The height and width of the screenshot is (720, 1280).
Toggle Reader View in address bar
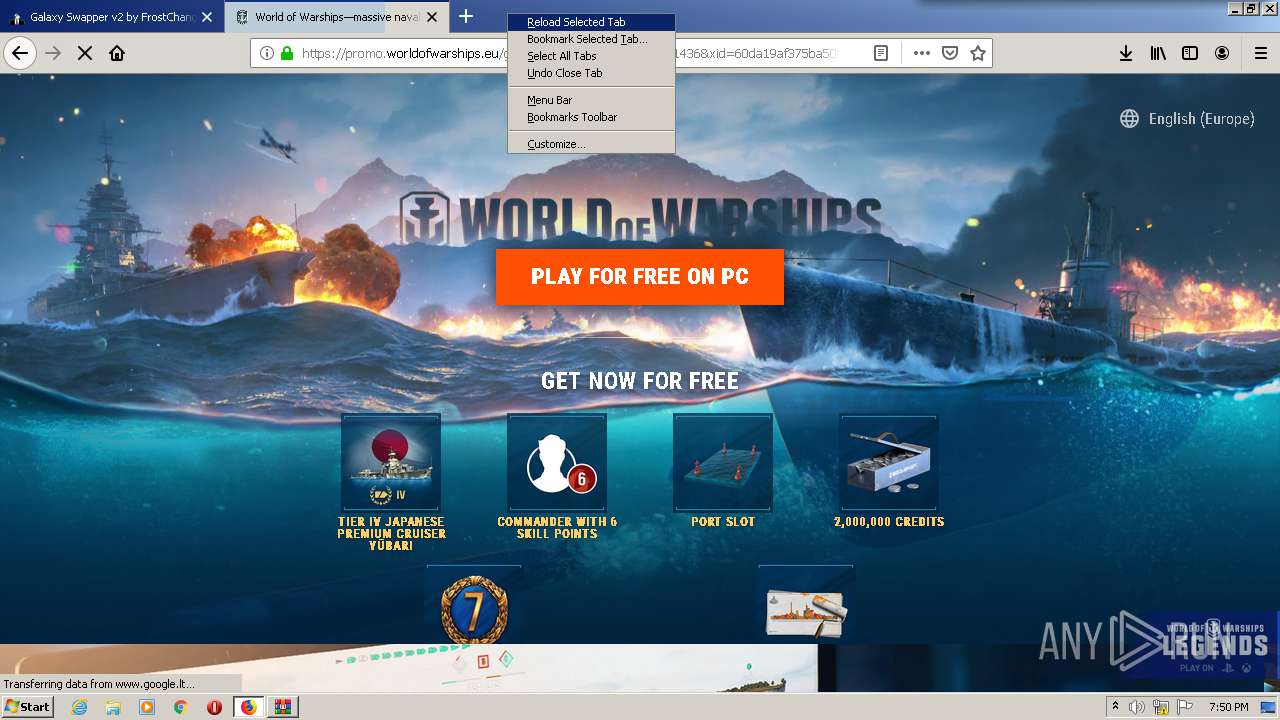tap(881, 53)
